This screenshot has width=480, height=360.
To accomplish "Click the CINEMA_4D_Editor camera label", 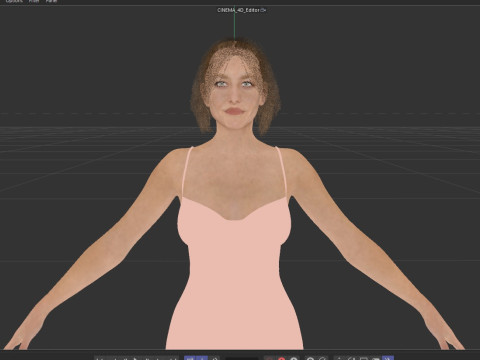I will click(x=238, y=10).
